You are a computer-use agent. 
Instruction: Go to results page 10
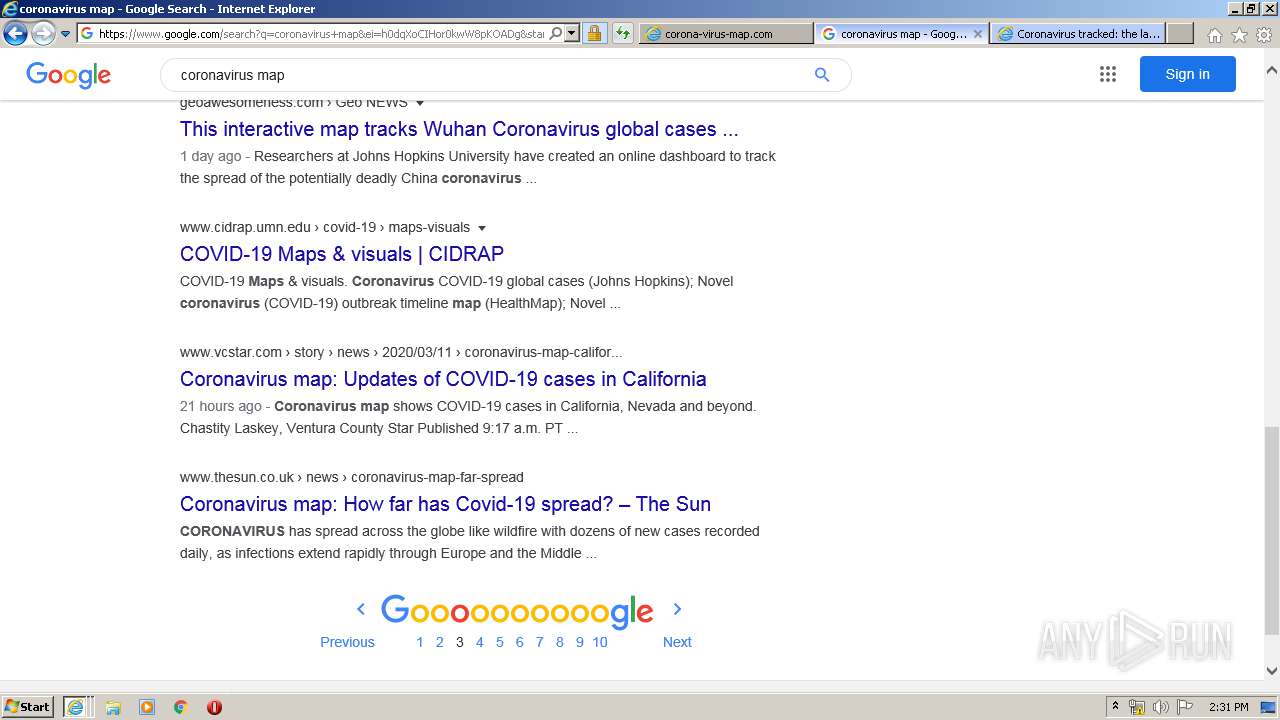click(600, 642)
